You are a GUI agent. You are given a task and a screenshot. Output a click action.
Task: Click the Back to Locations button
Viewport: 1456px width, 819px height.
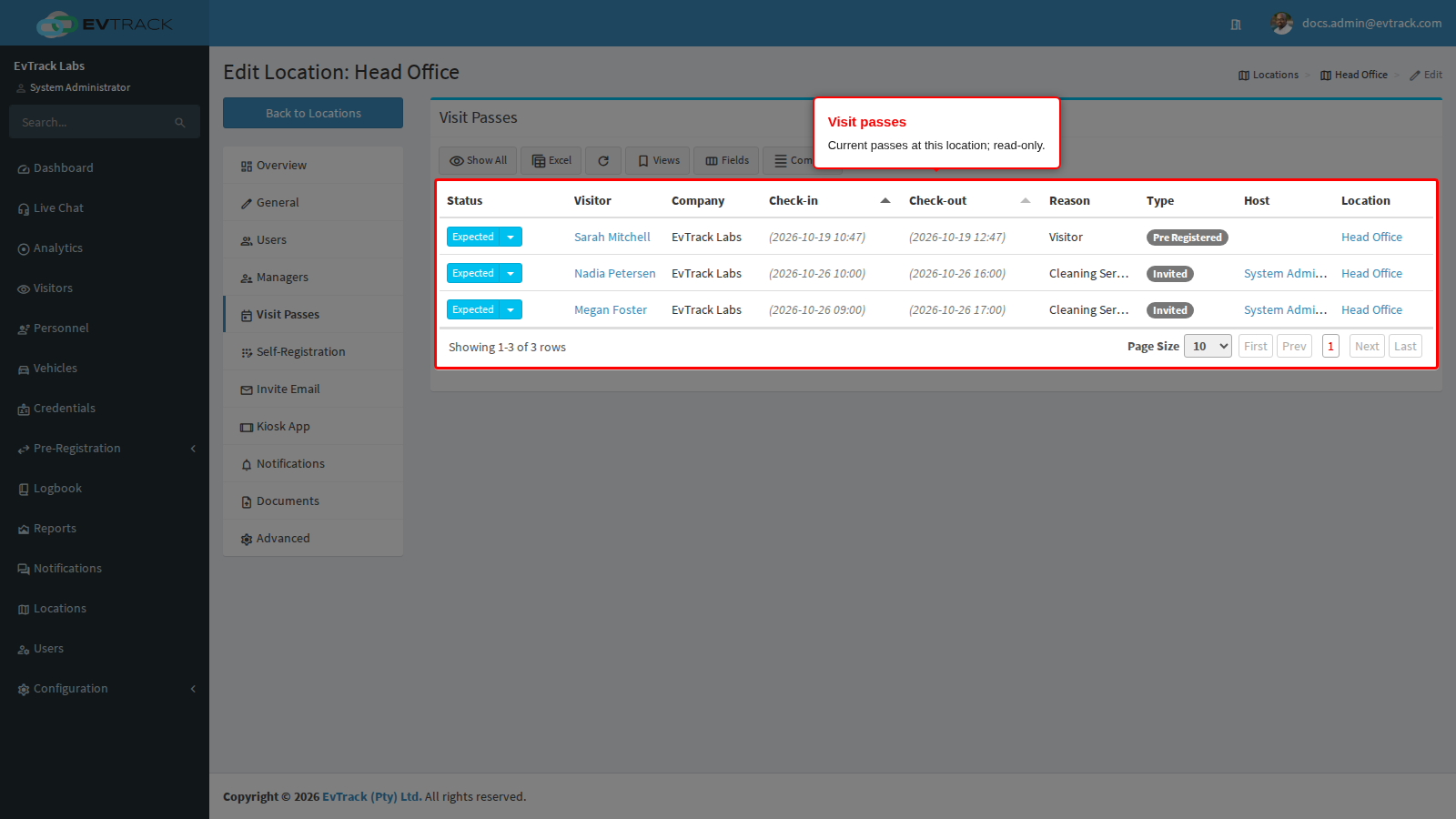pyautogui.click(x=313, y=113)
